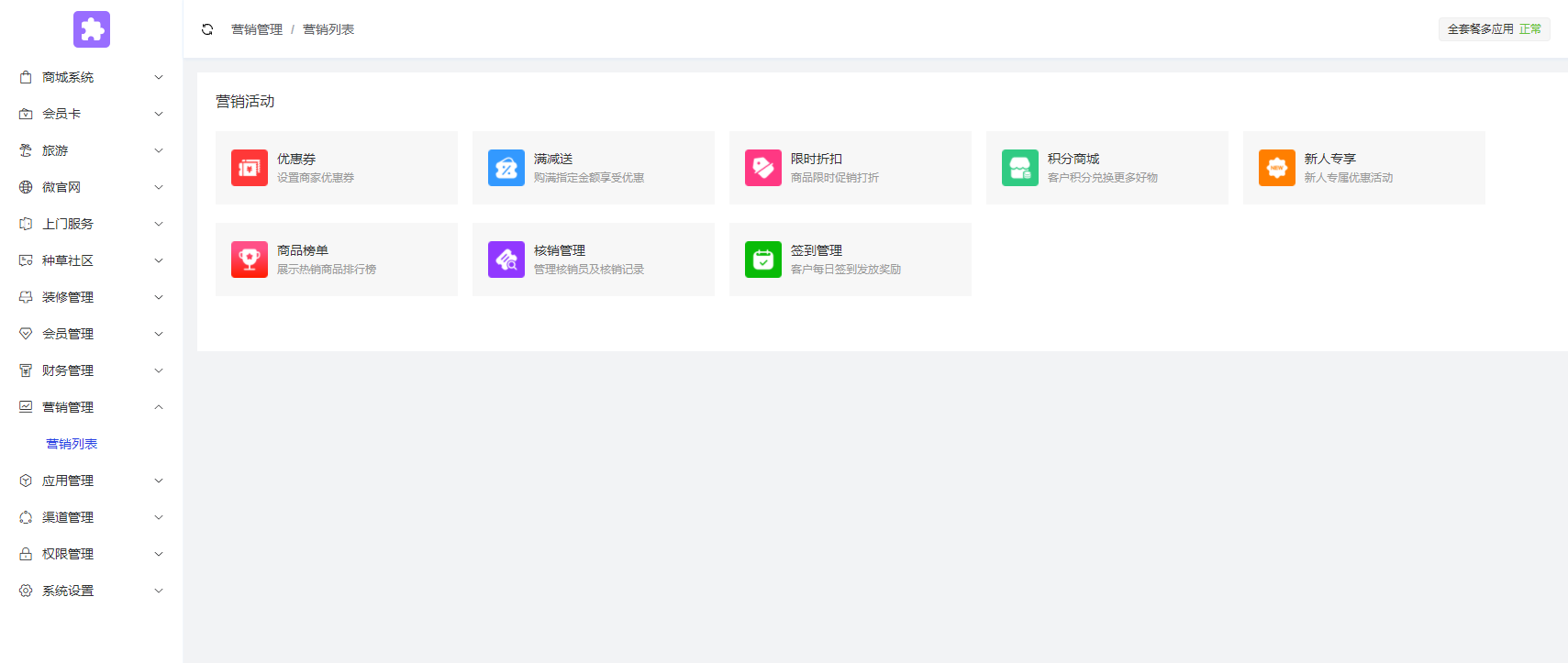The image size is (1568, 663).
Task: Expand 旅游 menu via its chevron
Action: click(x=159, y=150)
